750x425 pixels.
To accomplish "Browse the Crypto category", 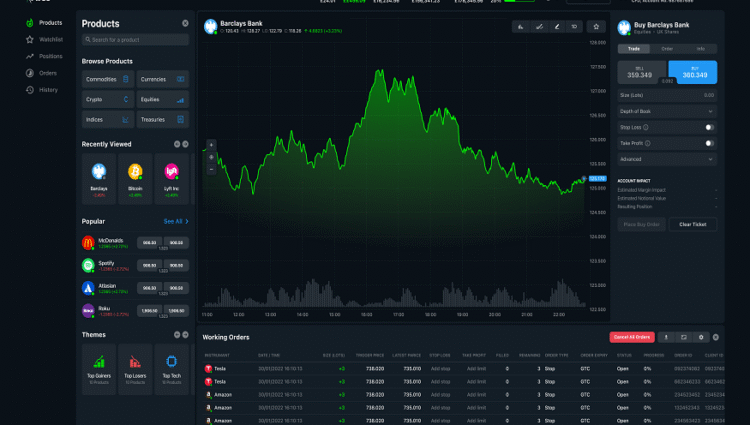I will tap(108, 99).
